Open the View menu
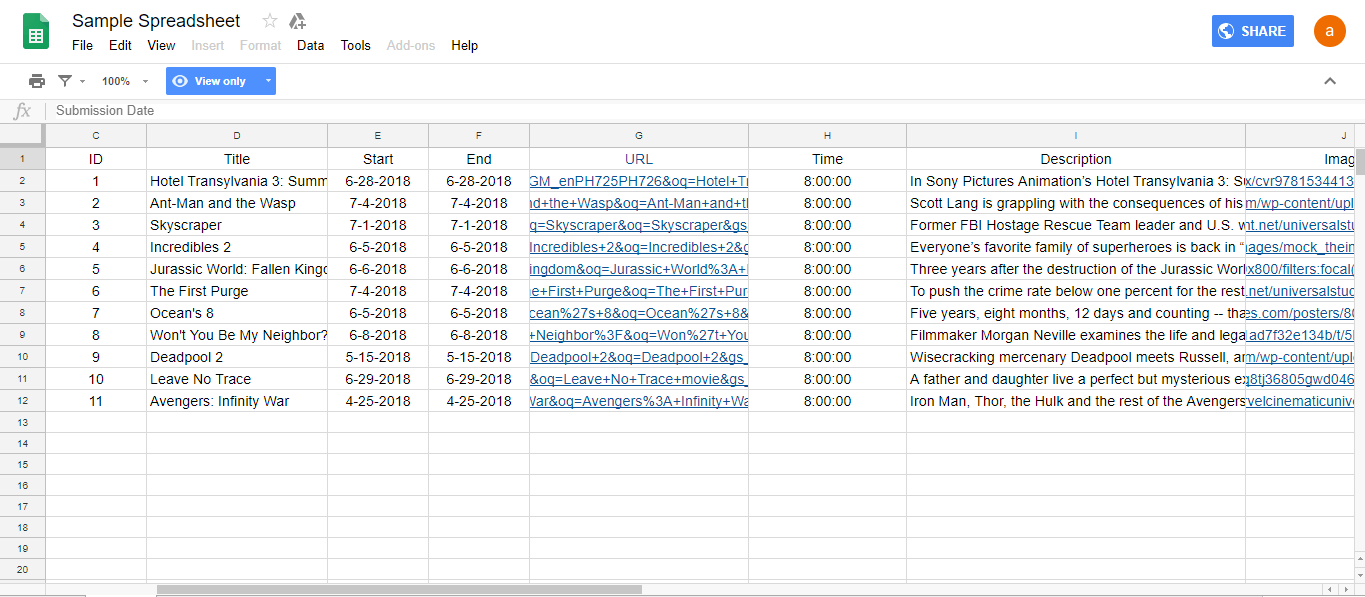 (161, 45)
